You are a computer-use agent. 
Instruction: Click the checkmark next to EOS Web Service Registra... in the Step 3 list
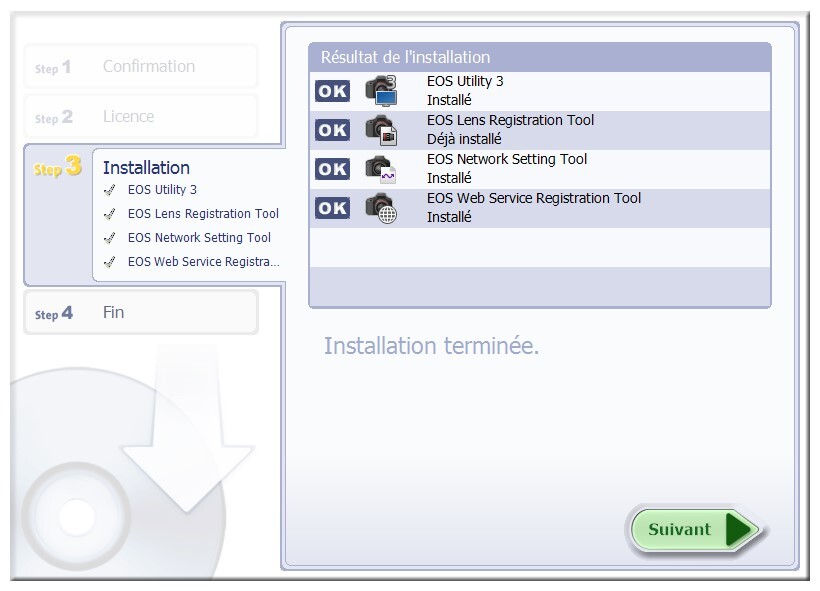(110, 262)
